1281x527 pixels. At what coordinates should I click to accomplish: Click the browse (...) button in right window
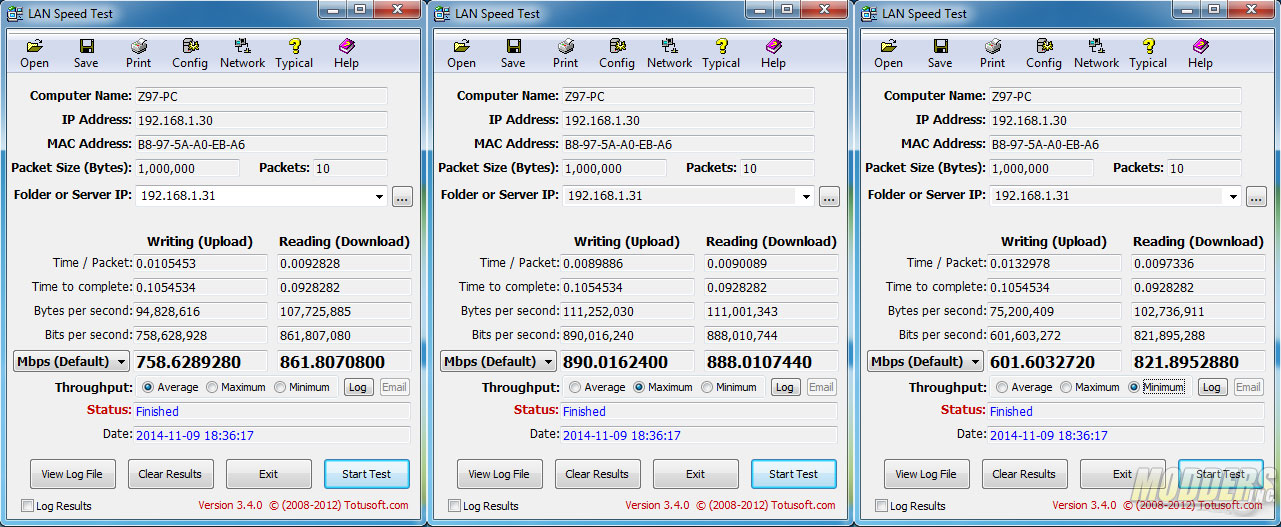point(1256,197)
